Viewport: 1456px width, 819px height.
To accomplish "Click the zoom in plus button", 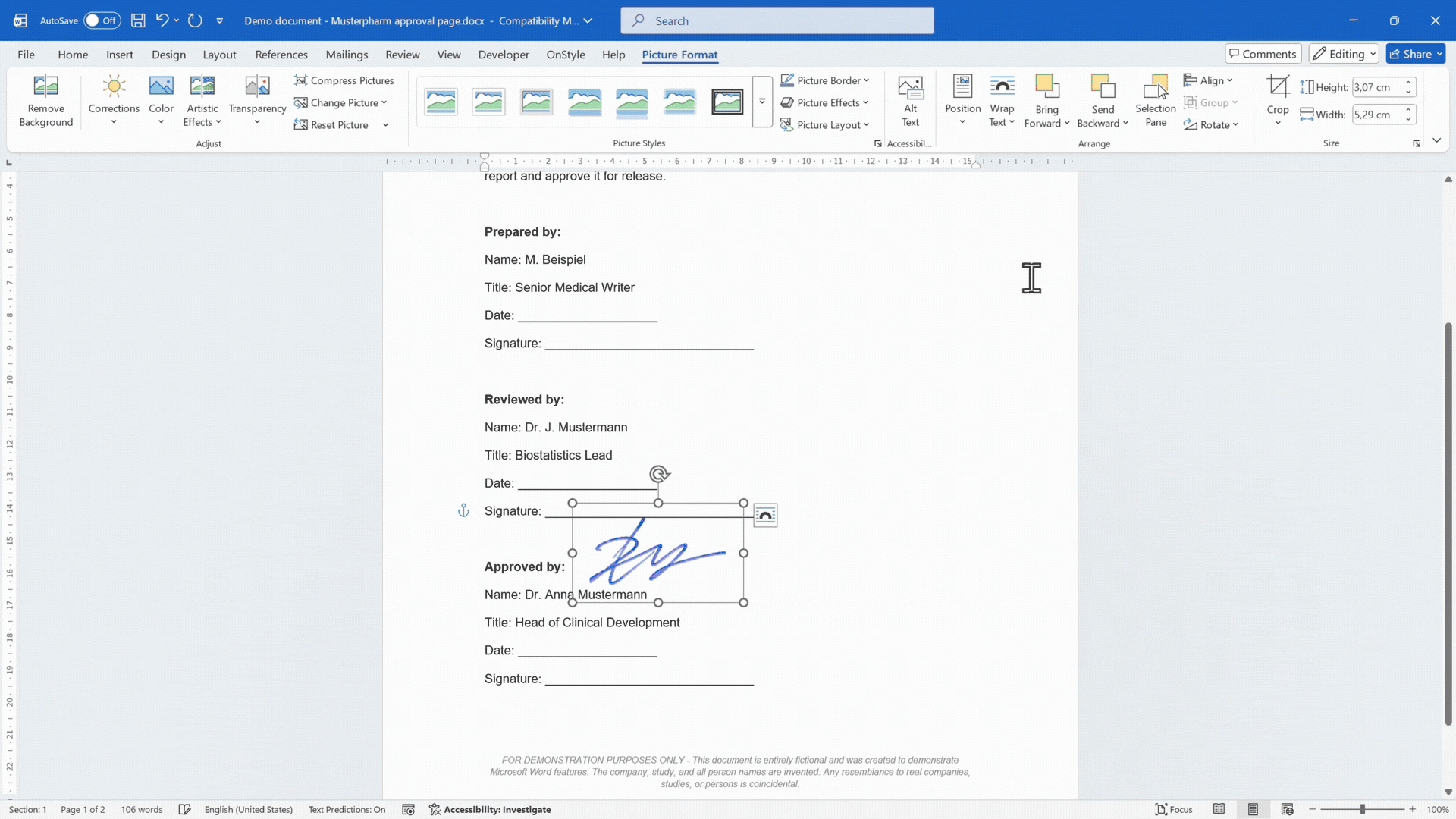I will (x=1412, y=809).
